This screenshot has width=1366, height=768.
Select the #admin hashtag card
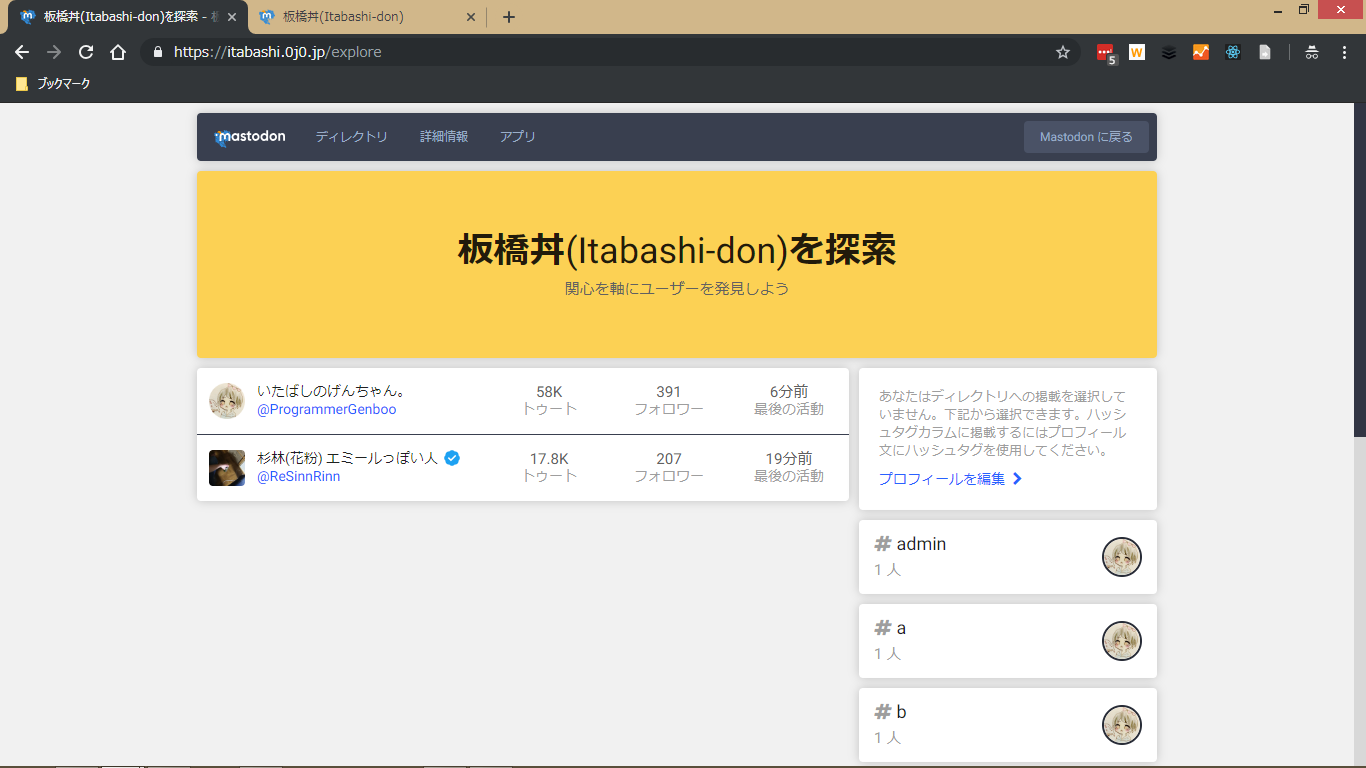[1007, 556]
